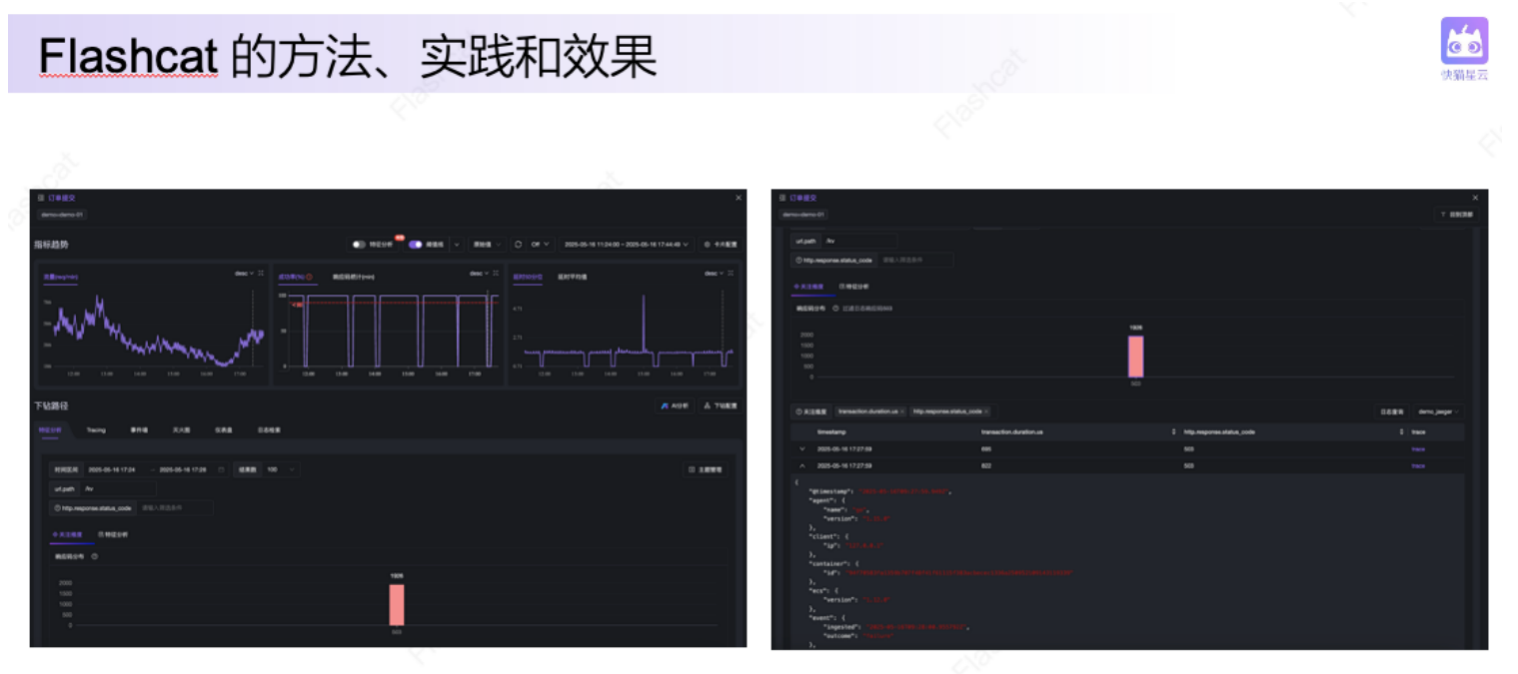Image resolution: width=1518 pixels, height=674 pixels.
Task: Click the list icon beside the right panel title
Action: point(783,198)
